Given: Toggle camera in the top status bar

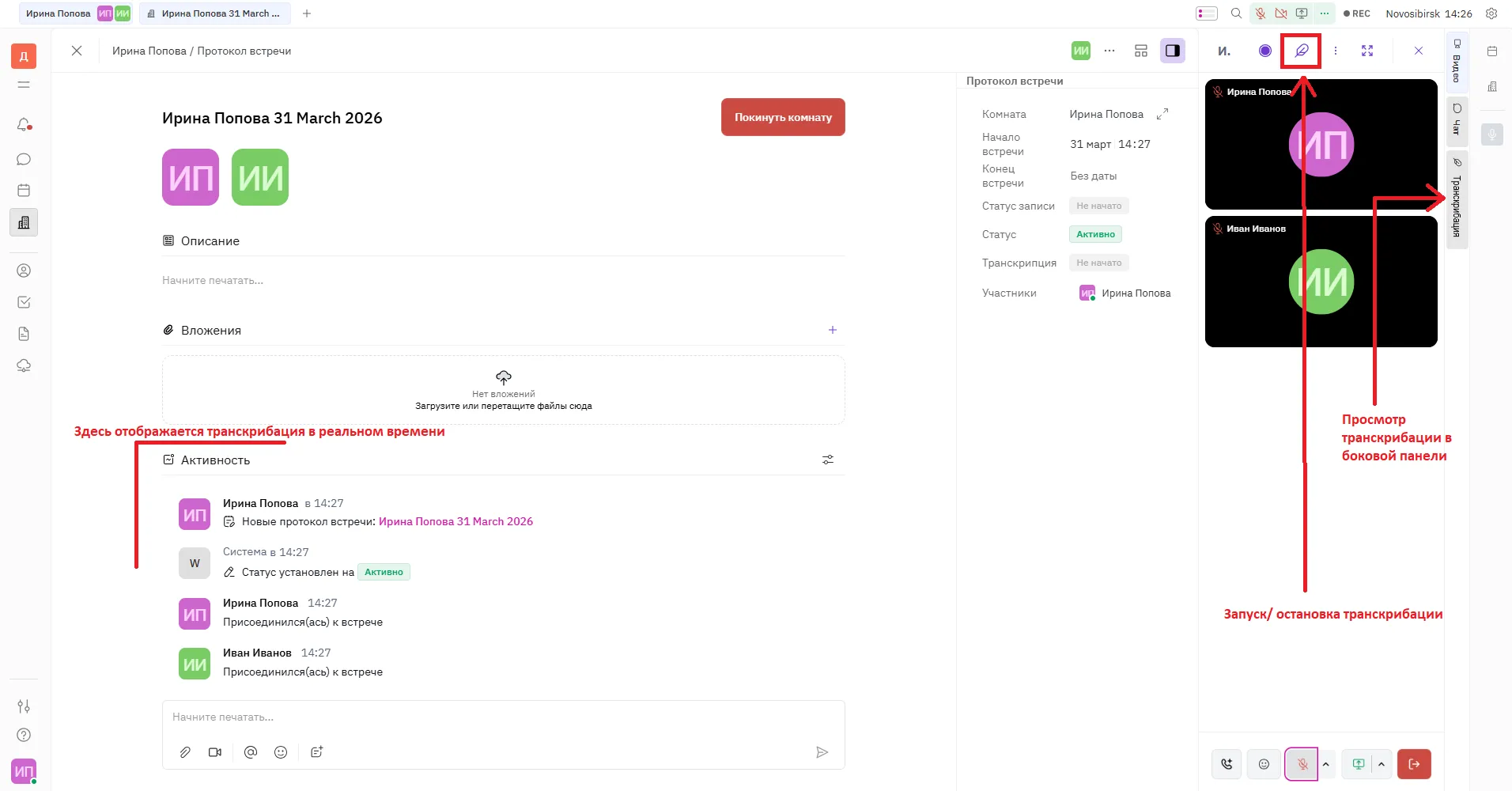Looking at the screenshot, I should (1281, 13).
